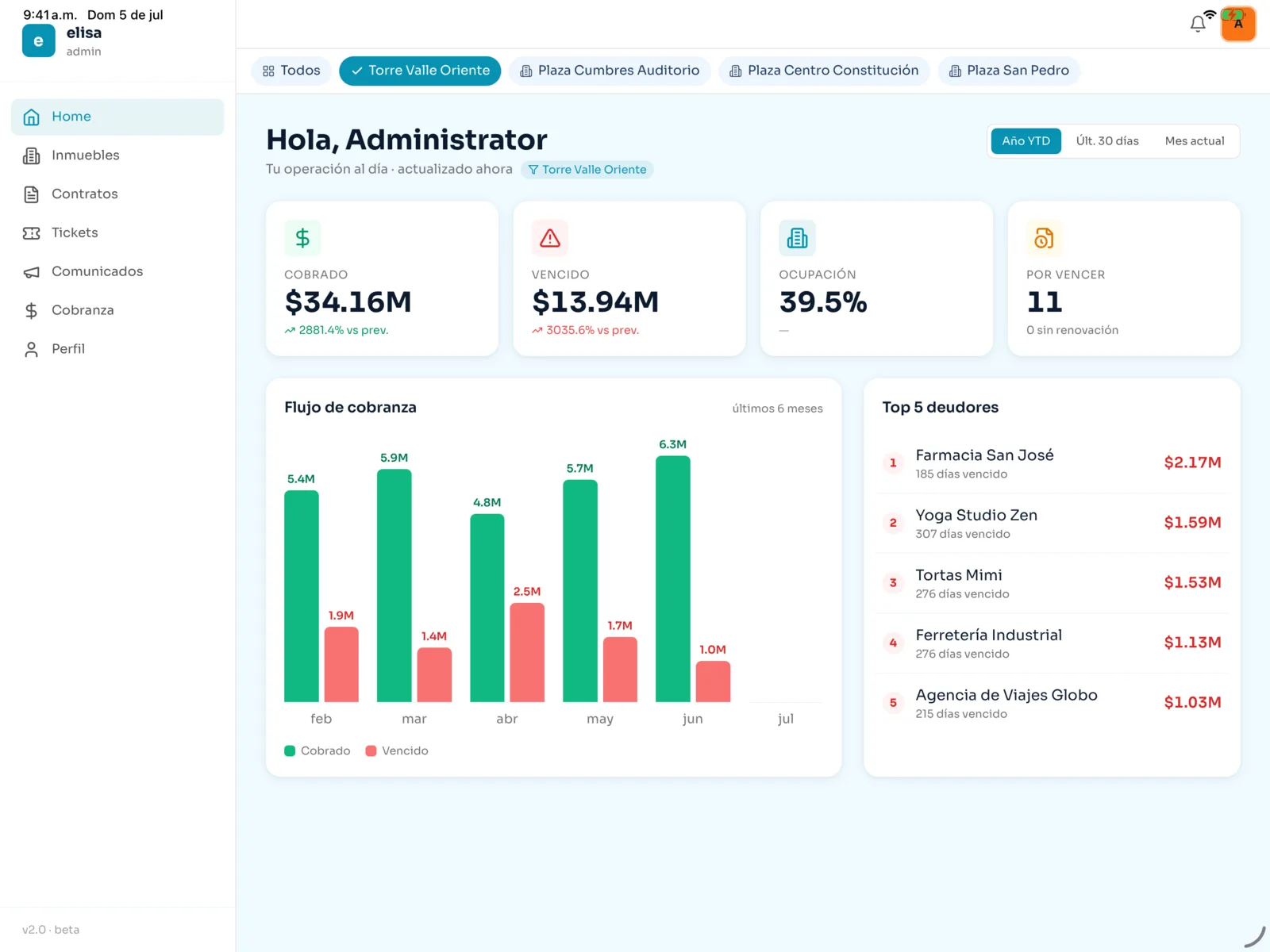The height and width of the screenshot is (952, 1270).
Task: Click the Comunicados megaphone icon
Action: coord(32,272)
